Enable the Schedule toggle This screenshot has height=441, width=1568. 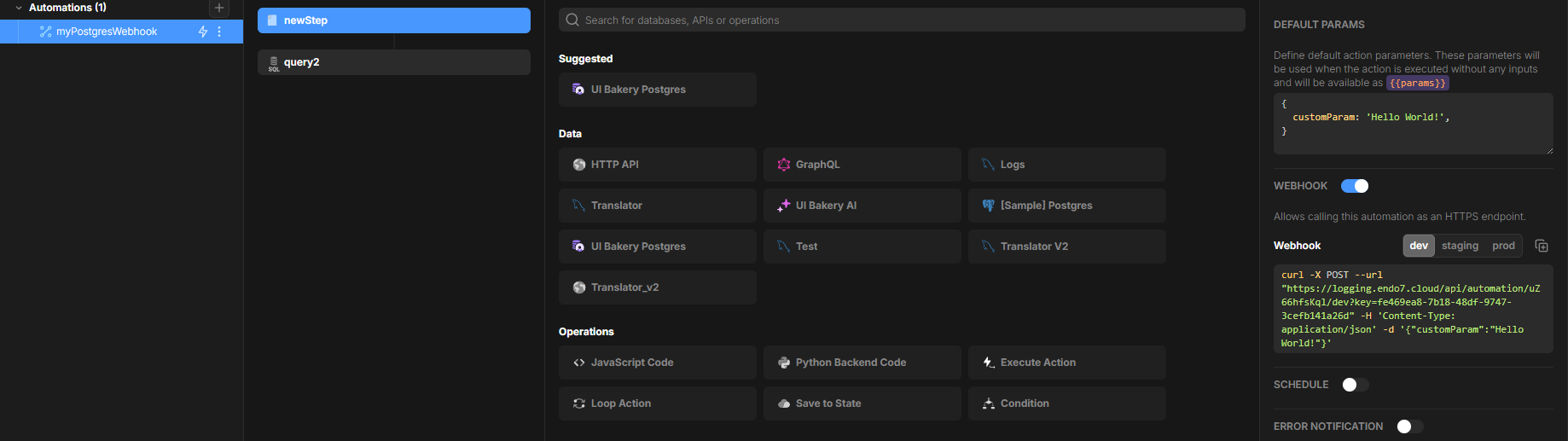click(x=1355, y=385)
